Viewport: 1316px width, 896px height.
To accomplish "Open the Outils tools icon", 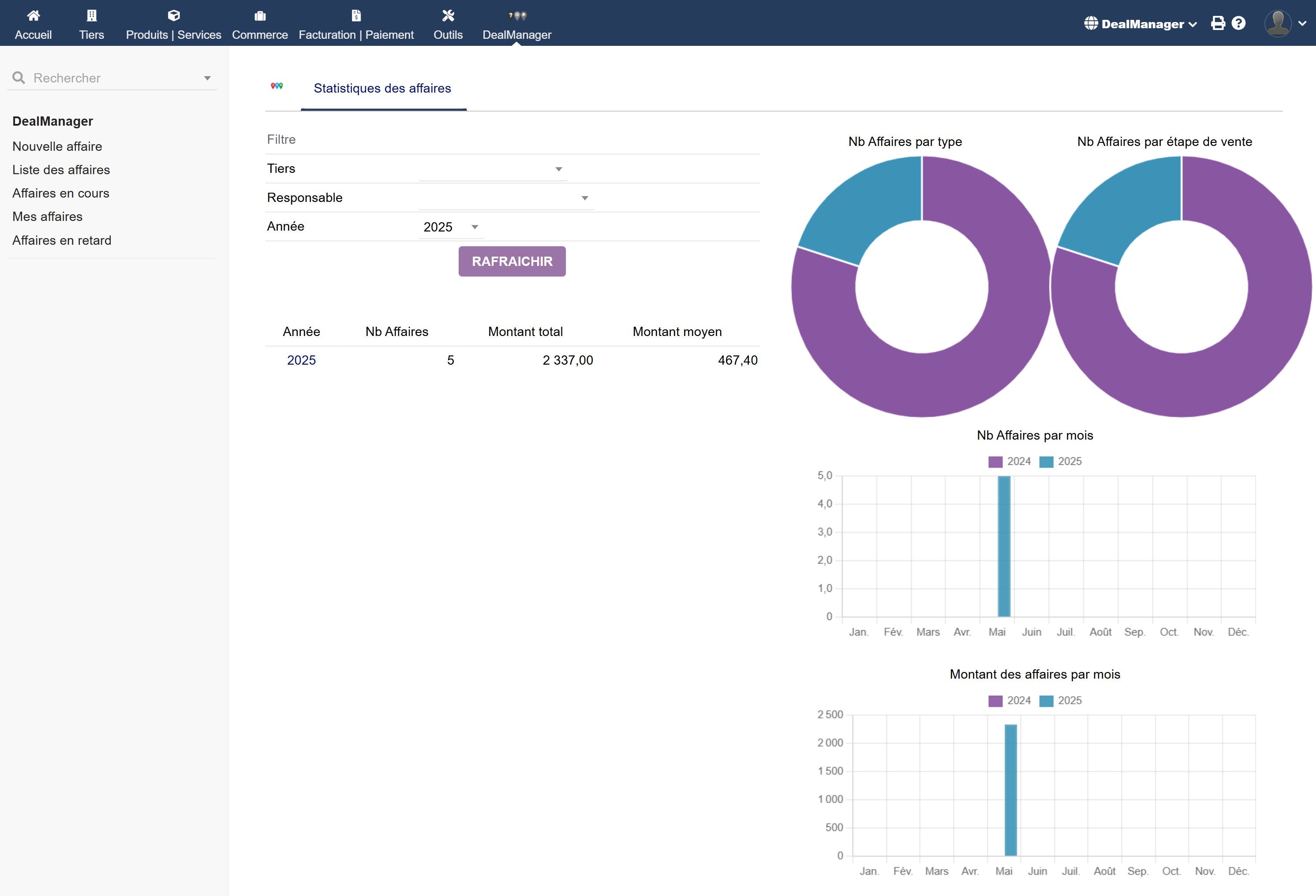I will [x=448, y=15].
